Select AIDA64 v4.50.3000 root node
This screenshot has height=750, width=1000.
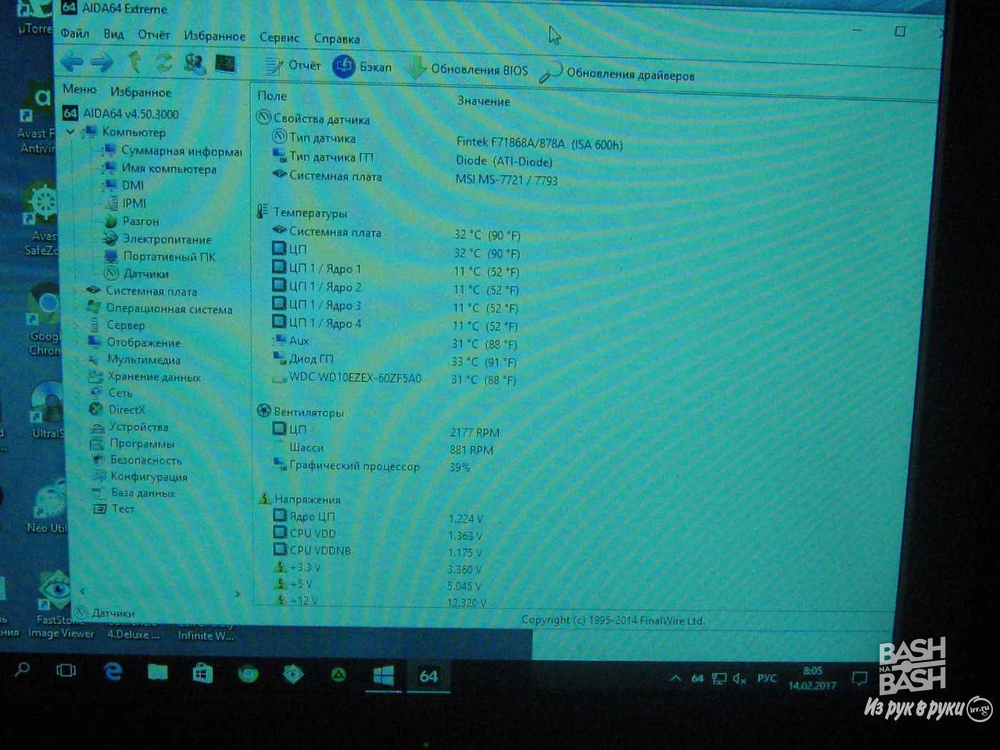click(121, 114)
